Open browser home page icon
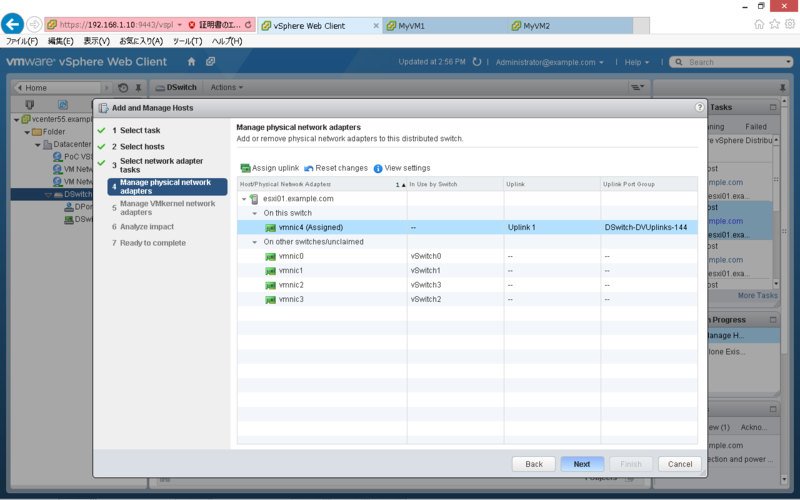800x500 pixels. [759, 24]
